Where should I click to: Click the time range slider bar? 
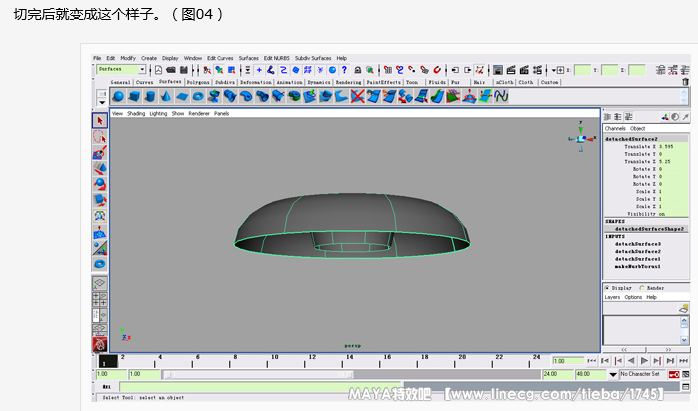point(258,374)
